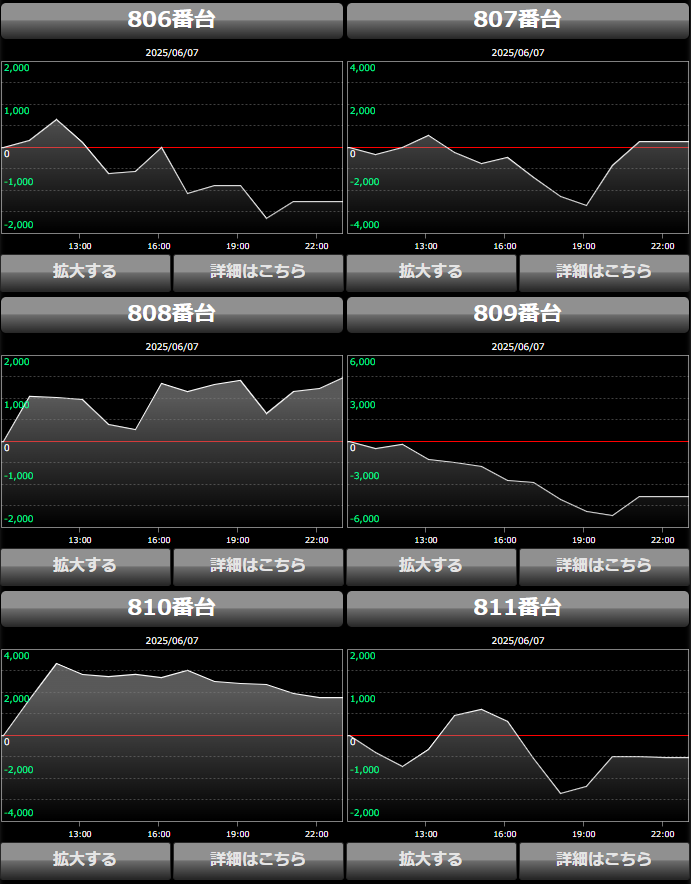This screenshot has width=691, height=884.
Task: Click the 2025/06/07 date above 809番台 graph
Action: click(518, 347)
